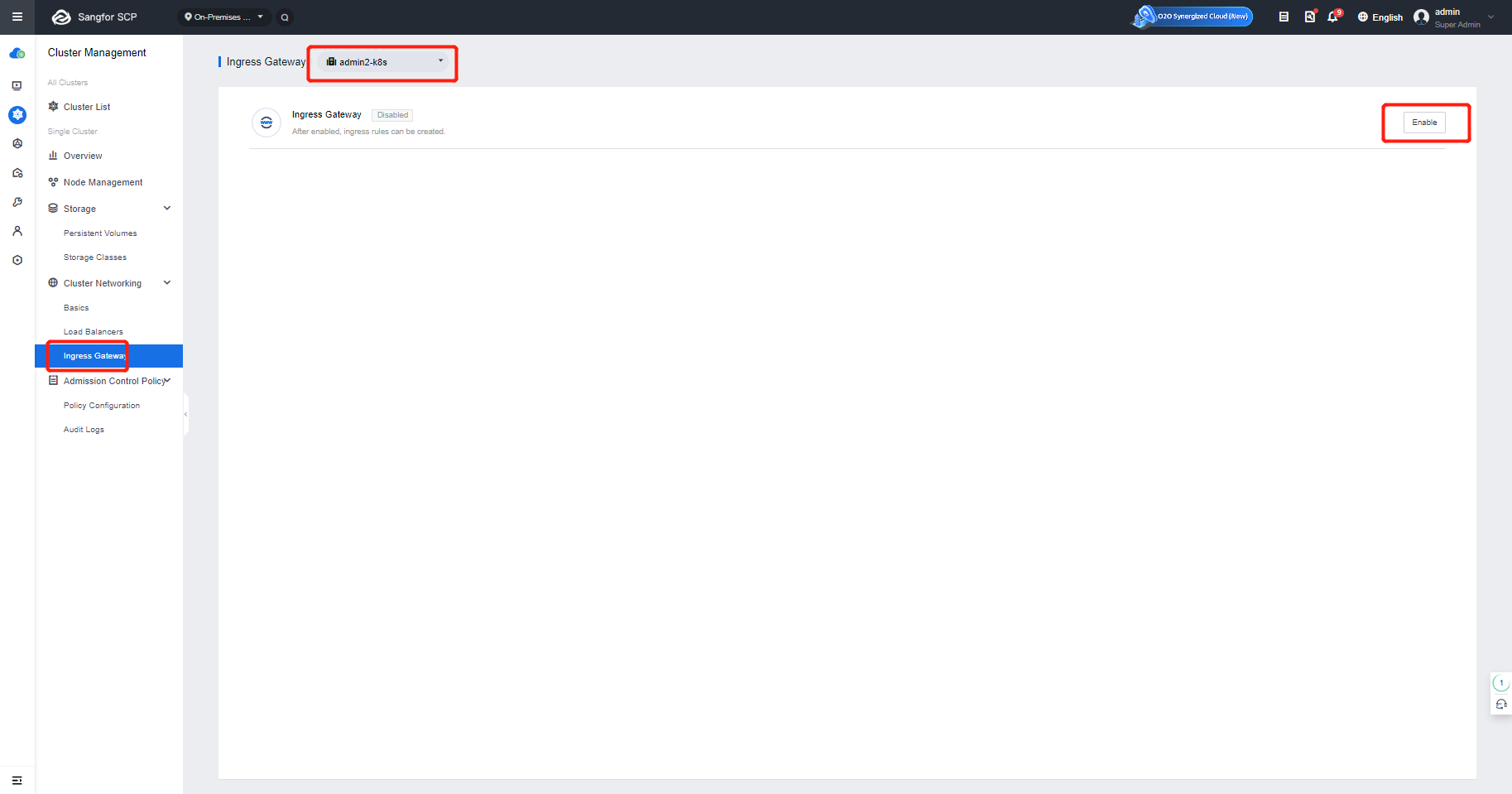
Task: Open the hexagon nodes icon in left rail
Action: click(17, 143)
